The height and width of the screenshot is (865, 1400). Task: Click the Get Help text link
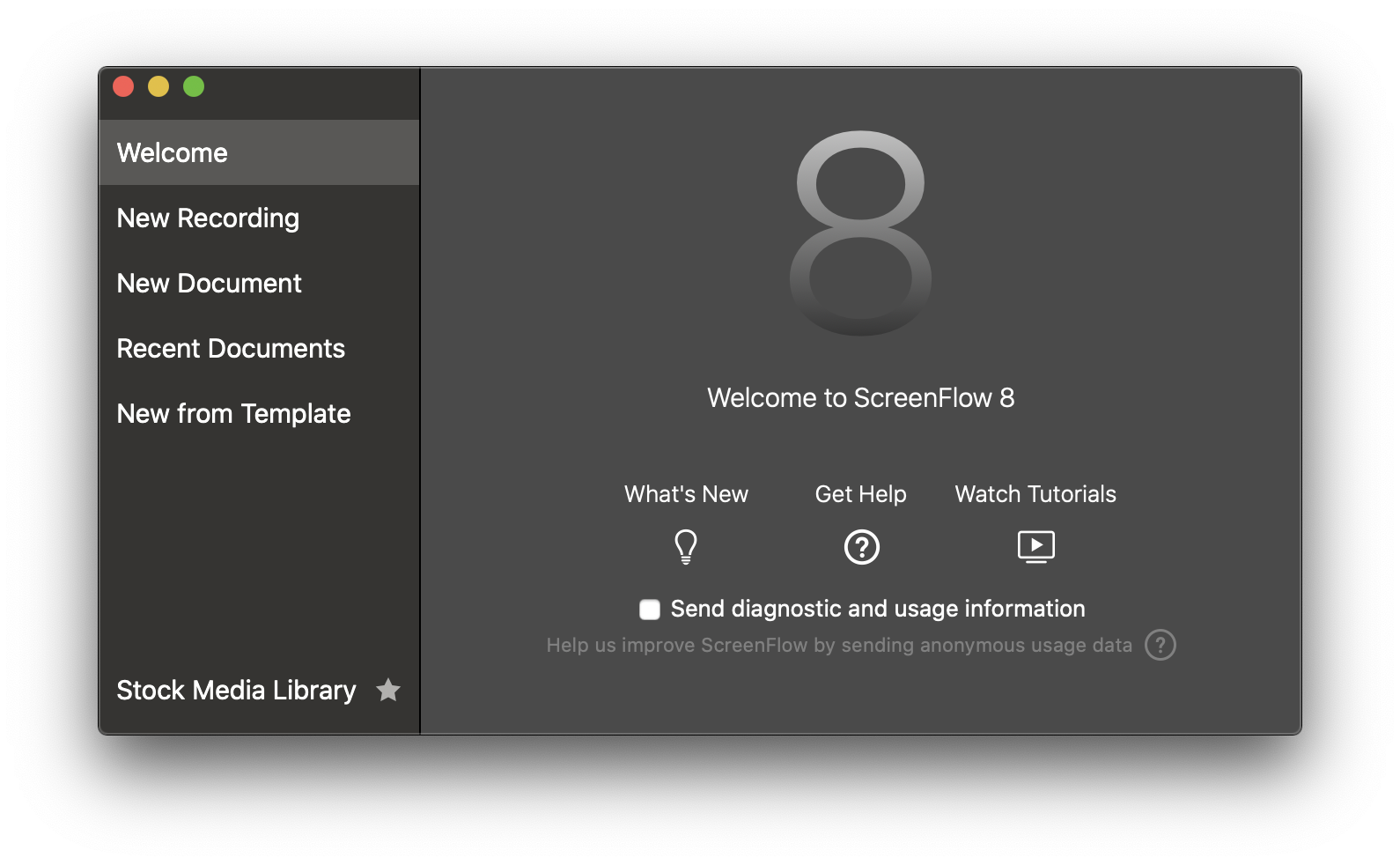click(x=860, y=494)
